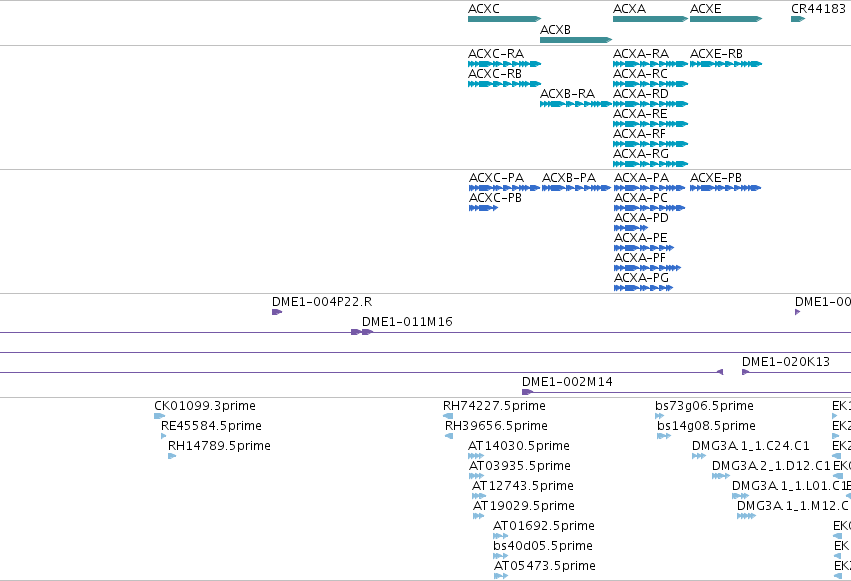
Task: Click the AT12743.5prime EST label
Action: tap(523, 486)
